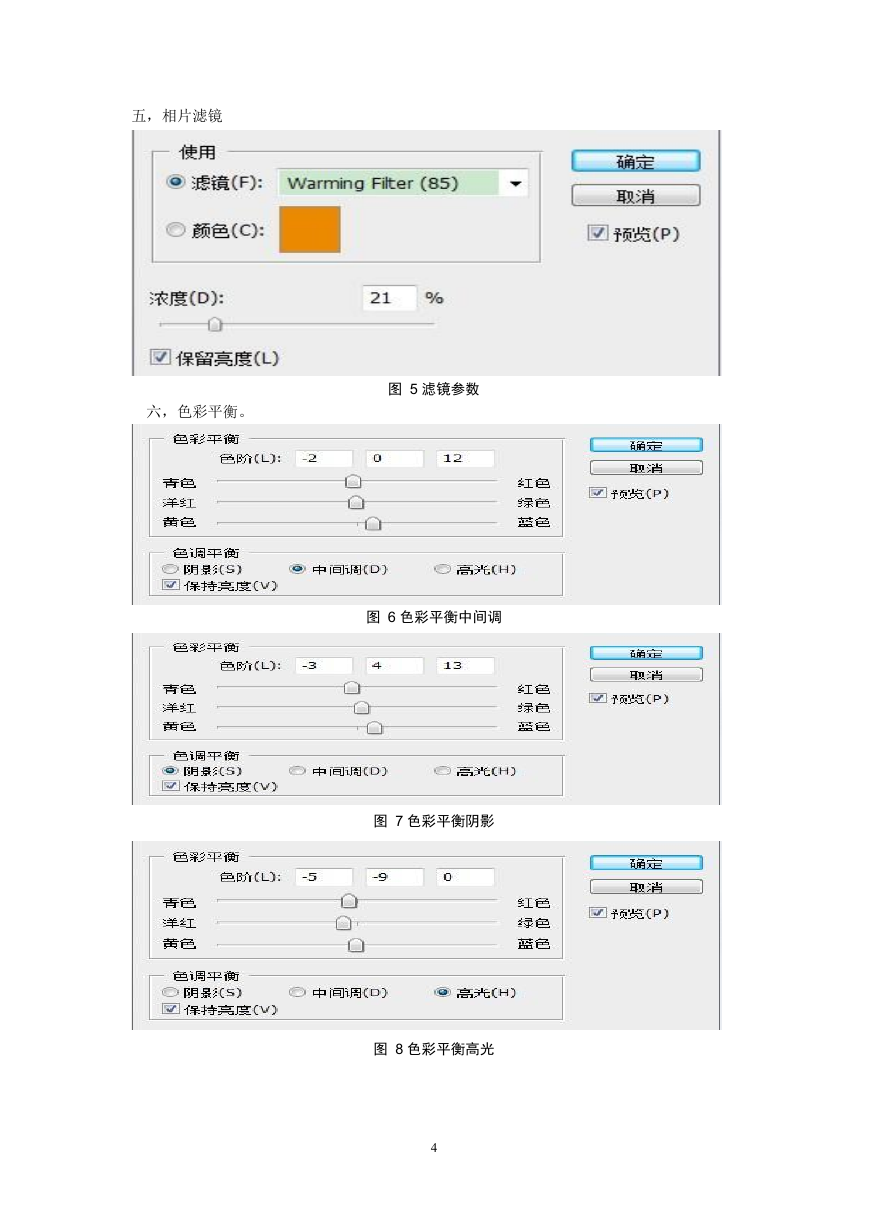Click the -2 level field in figure 6
This screenshot has width=869, height=1228.
[x=324, y=458]
